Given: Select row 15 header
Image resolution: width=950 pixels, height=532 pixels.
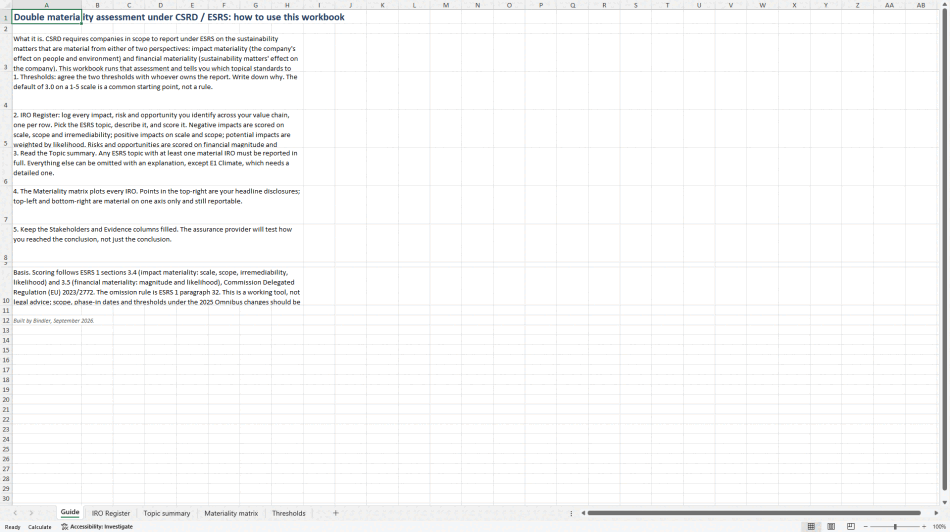Looking at the screenshot, I should [5, 350].
